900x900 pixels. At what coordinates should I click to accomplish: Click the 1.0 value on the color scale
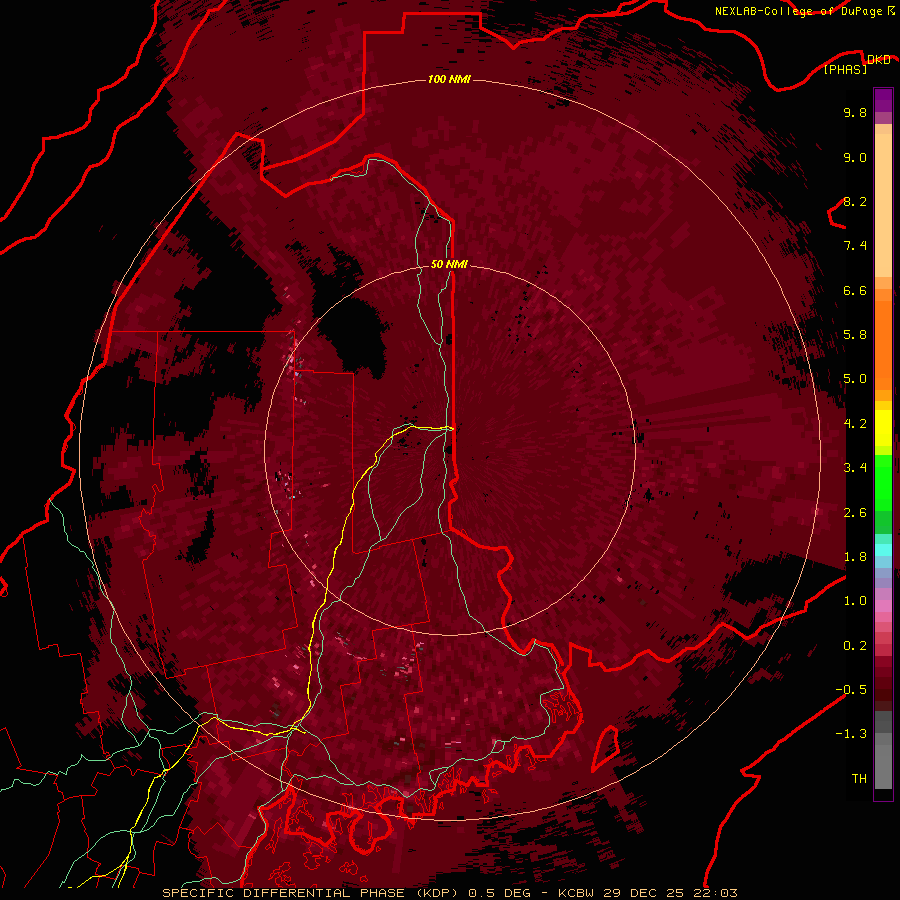point(855,601)
